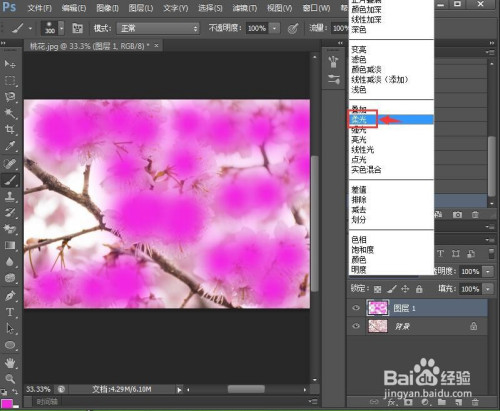This screenshot has height=411, width=500.
Task: Click the history panel camera snapshot icon
Action: pyautogui.click(x=457, y=215)
